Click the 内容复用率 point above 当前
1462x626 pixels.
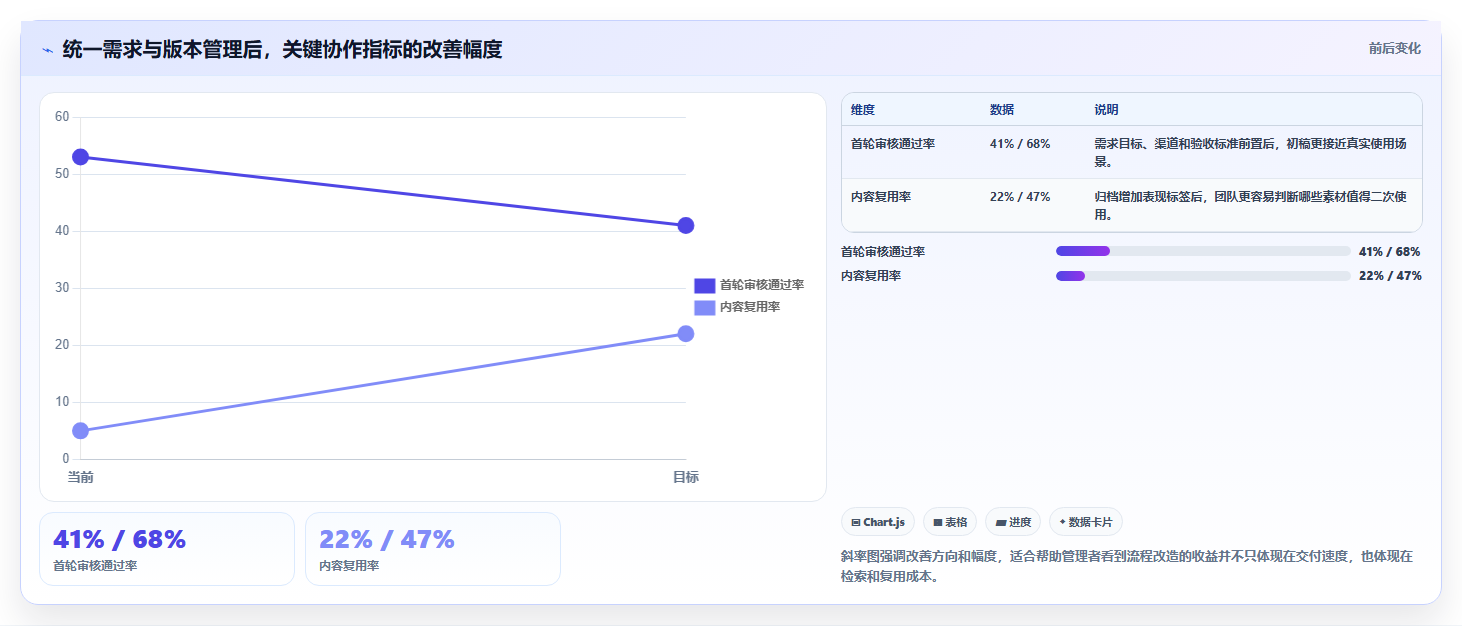[x=81, y=431]
